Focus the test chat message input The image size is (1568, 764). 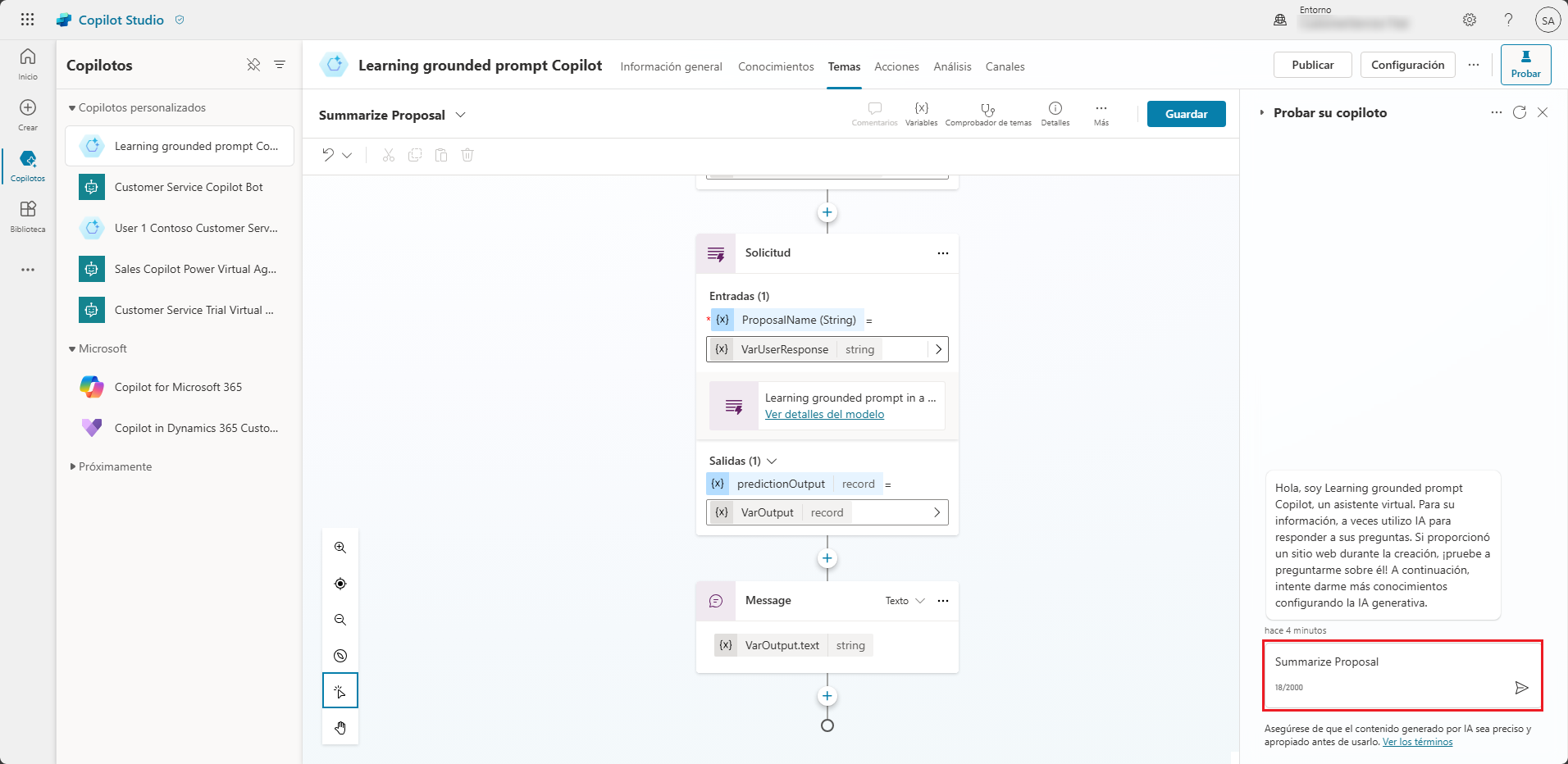(x=1402, y=675)
